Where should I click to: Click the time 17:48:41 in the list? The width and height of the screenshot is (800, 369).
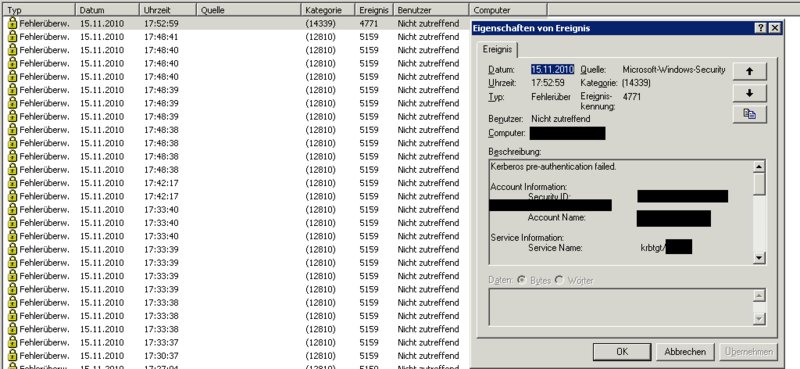pos(161,36)
